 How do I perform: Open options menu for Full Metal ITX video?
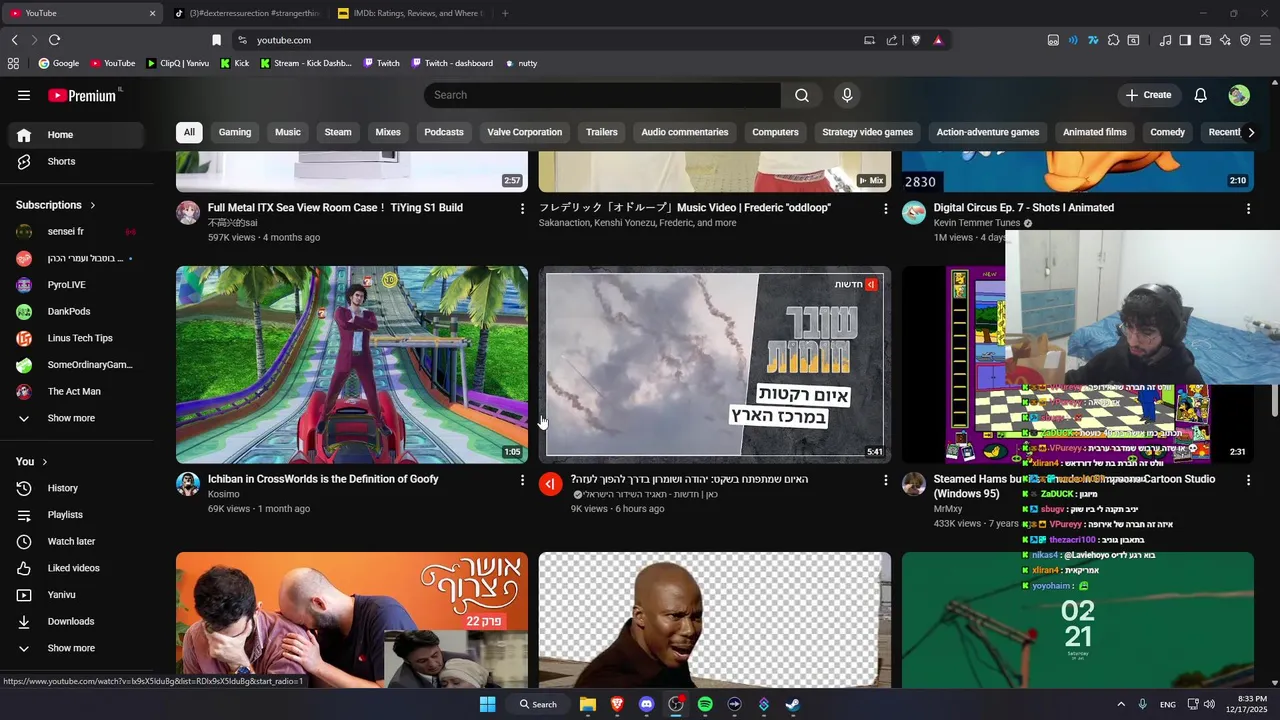point(522,208)
